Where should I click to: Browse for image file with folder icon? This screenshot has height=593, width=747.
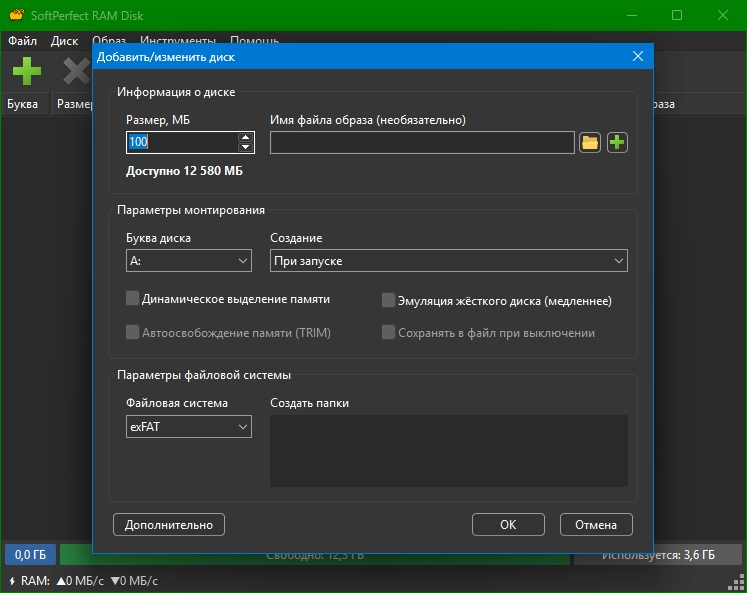click(590, 142)
